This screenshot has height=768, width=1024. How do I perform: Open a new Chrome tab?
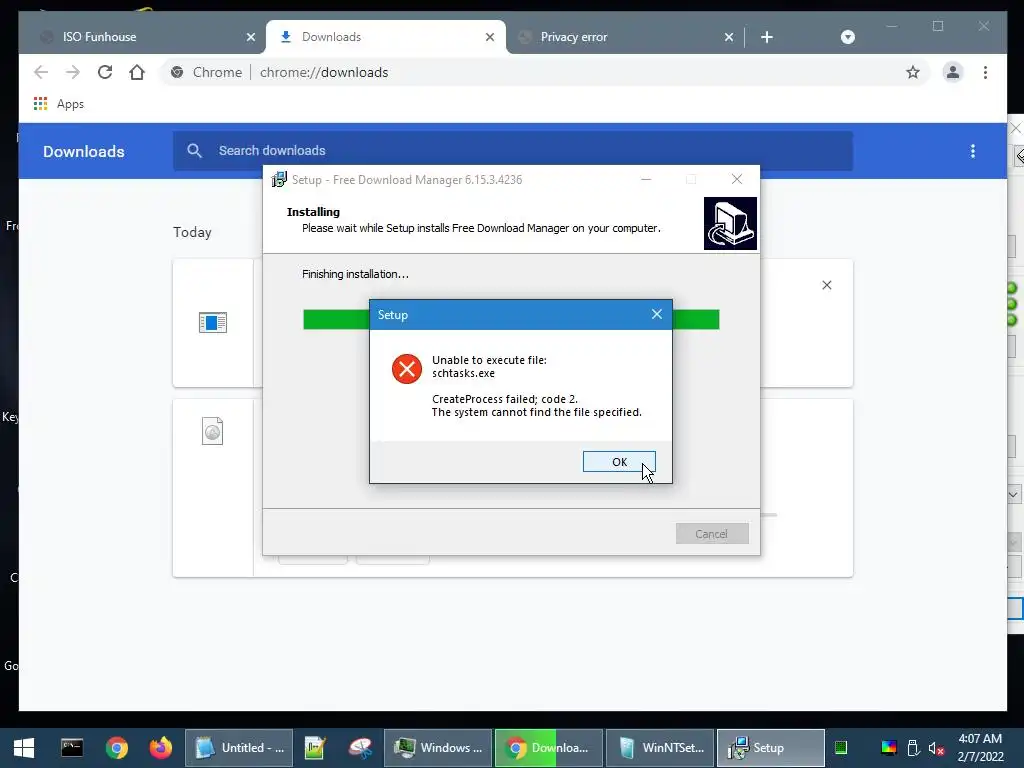pos(767,37)
